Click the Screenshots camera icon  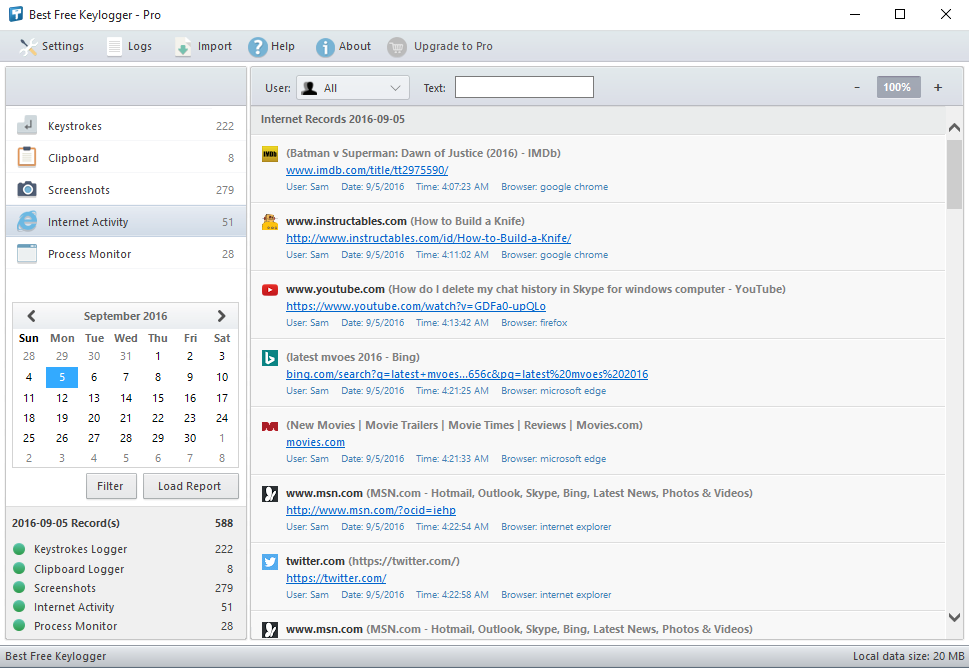click(27, 189)
